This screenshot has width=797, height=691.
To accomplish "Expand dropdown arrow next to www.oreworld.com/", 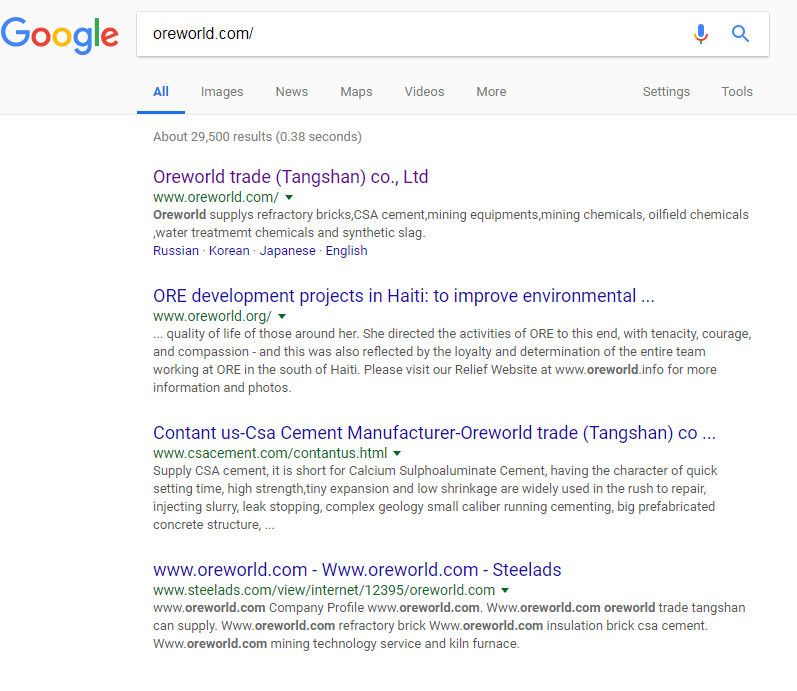I will click(289, 197).
